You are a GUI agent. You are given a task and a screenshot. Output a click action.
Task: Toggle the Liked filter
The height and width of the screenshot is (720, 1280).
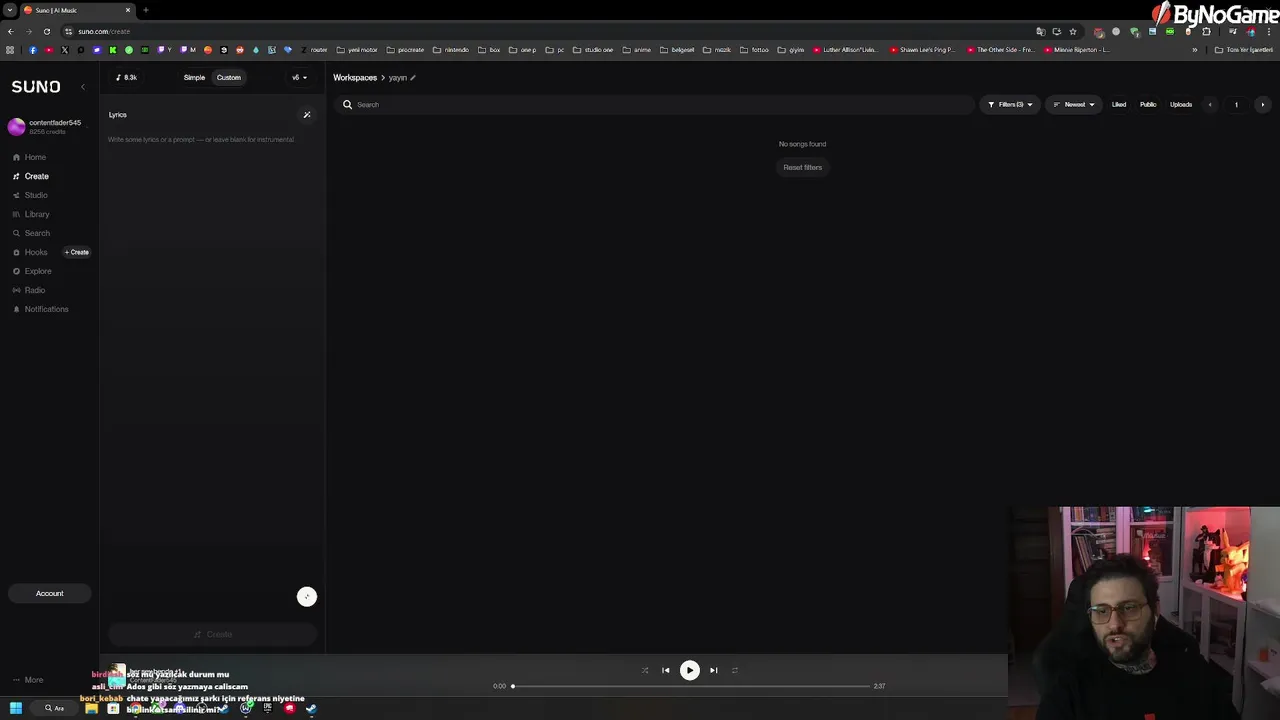pos(1119,104)
